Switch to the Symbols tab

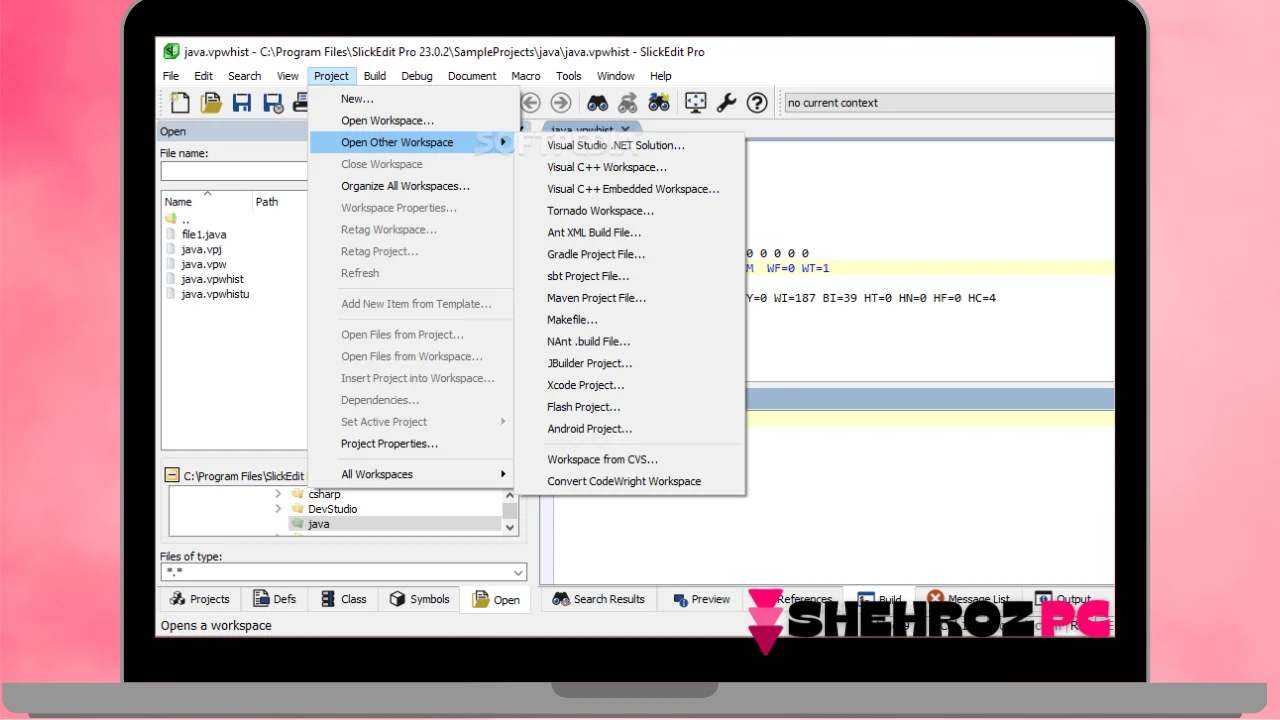tap(419, 599)
